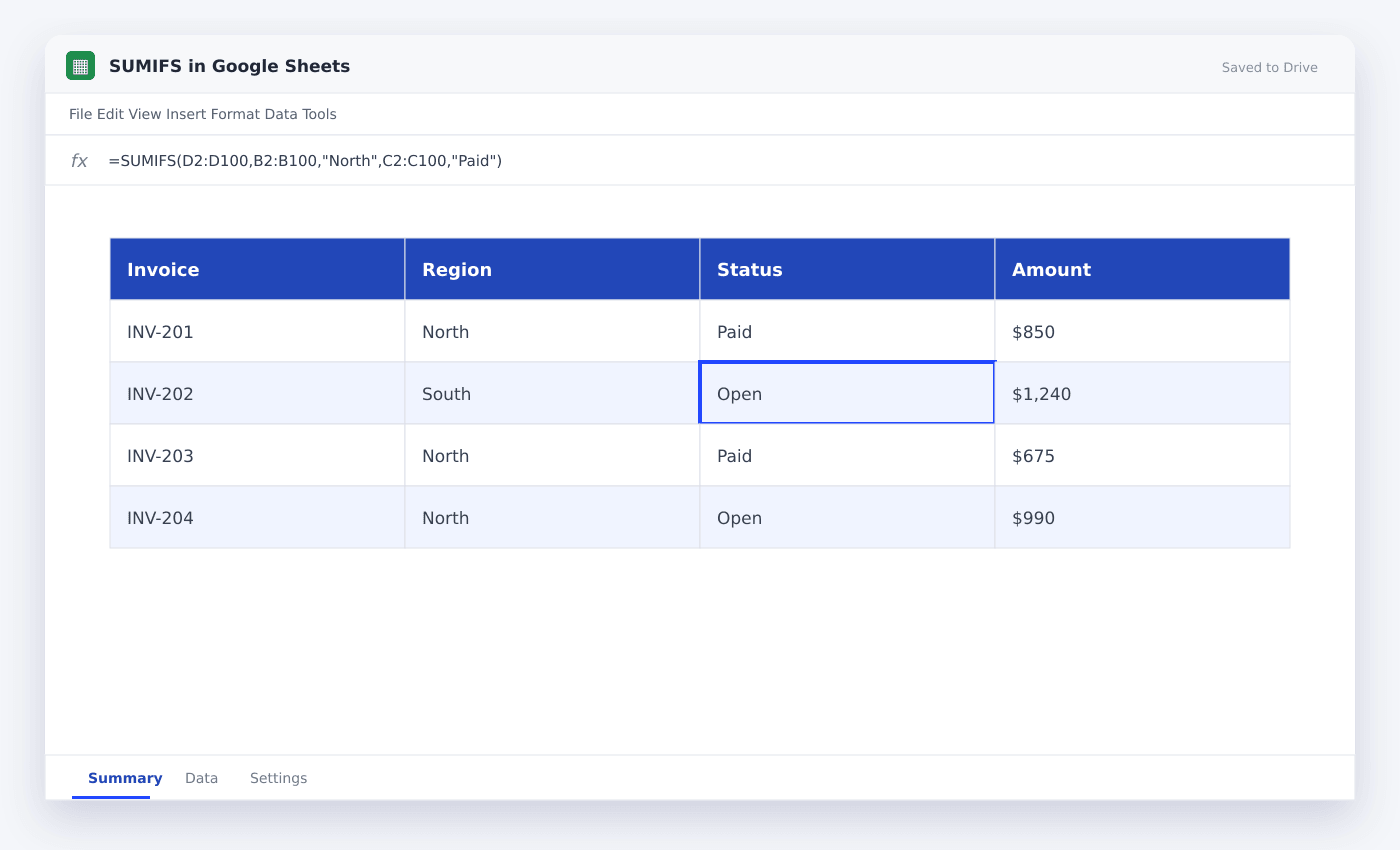Click the fx function icon
This screenshot has height=850, width=1400.
(x=79, y=161)
